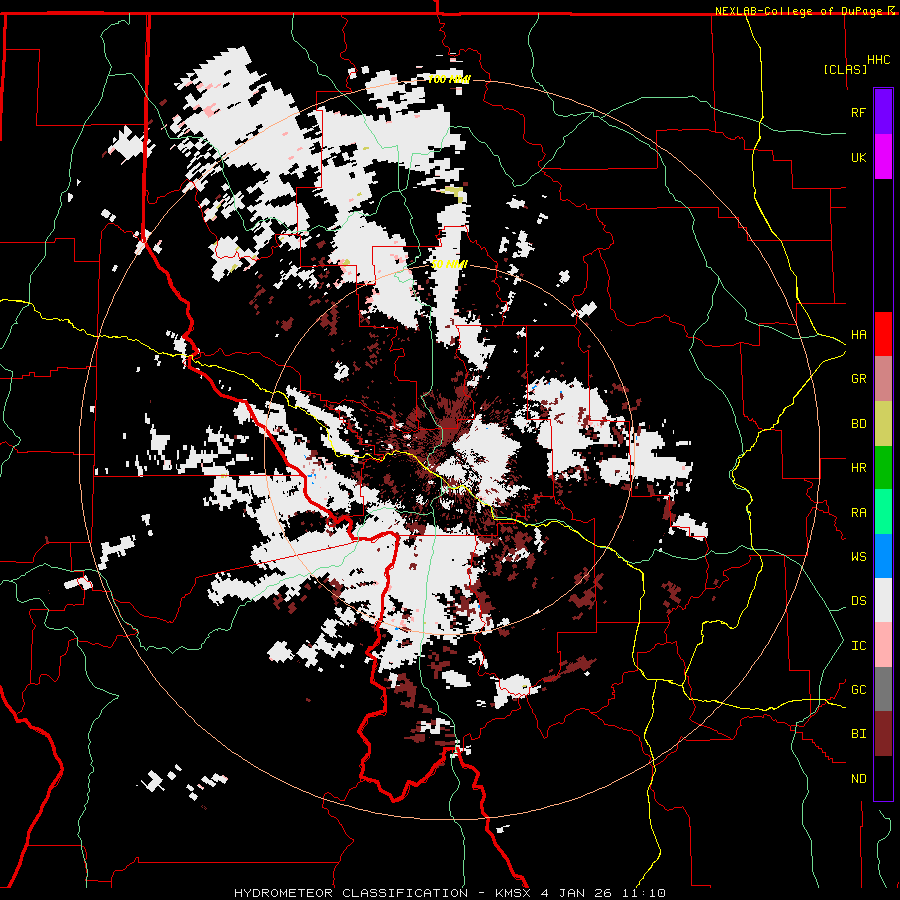This screenshot has height=900, width=900.
Task: Select the BD yellow legend color block
Action: [x=883, y=424]
